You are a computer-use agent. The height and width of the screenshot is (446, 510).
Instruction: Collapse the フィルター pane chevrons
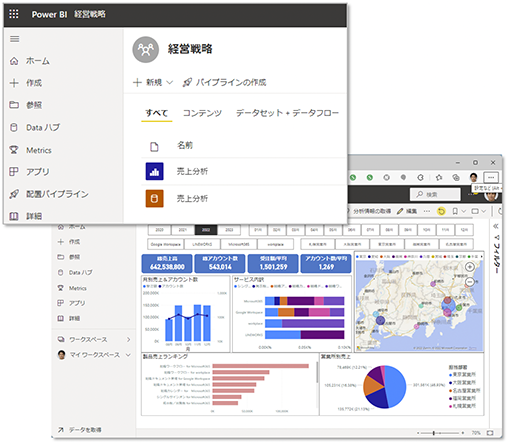(496, 226)
